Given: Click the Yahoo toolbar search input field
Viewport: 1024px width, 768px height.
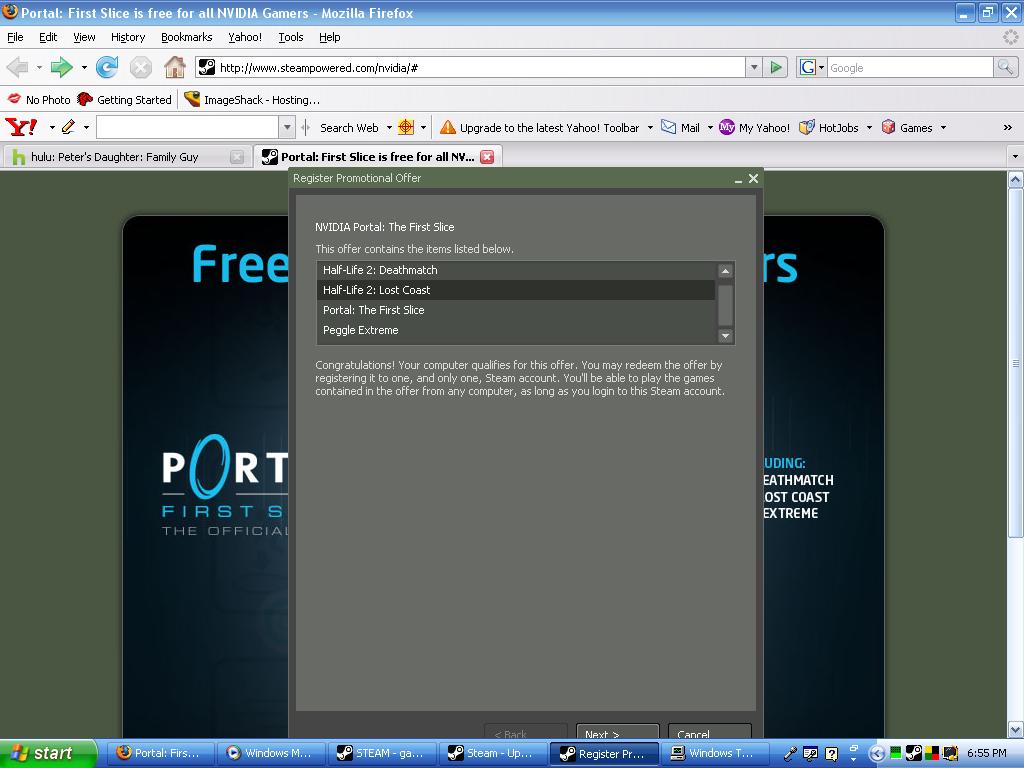Looking at the screenshot, I should pos(187,127).
